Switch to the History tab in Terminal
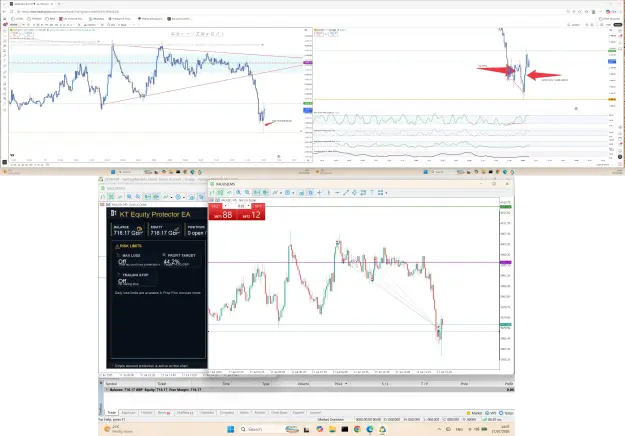Viewport: 625px width, 436px height. point(146,412)
